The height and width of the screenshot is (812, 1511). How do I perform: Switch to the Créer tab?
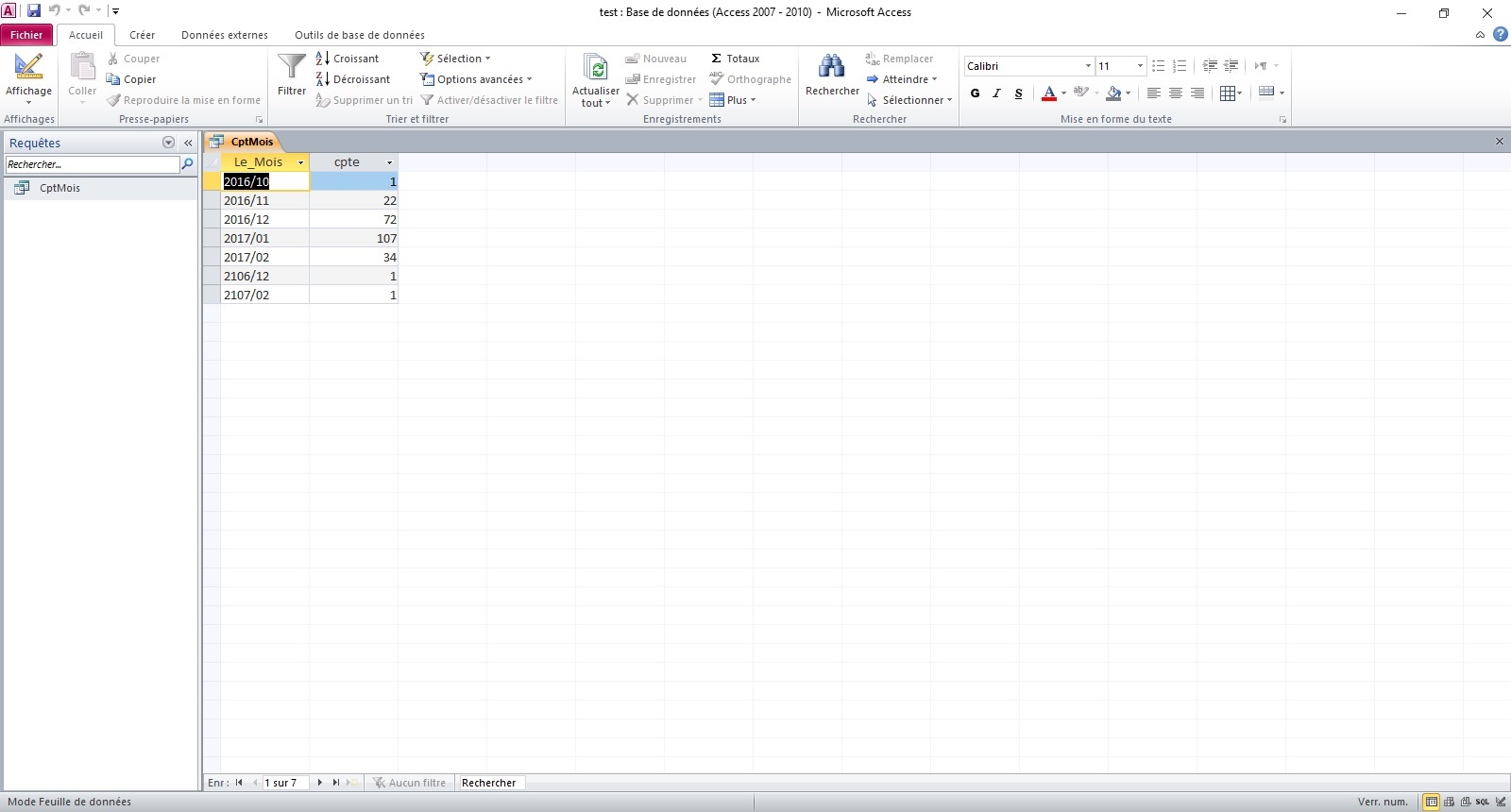142,35
